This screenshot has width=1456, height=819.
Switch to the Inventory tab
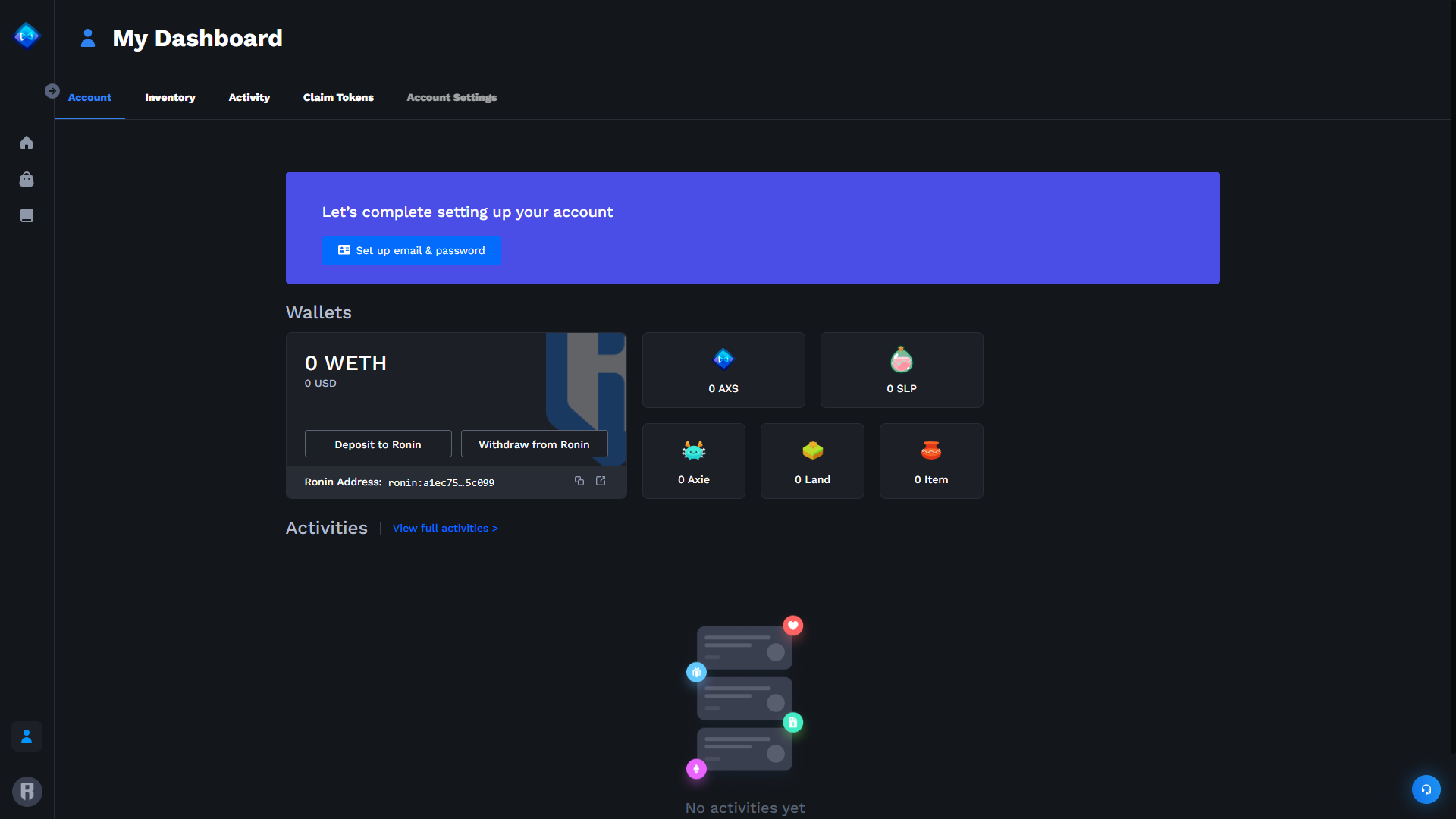(x=170, y=97)
